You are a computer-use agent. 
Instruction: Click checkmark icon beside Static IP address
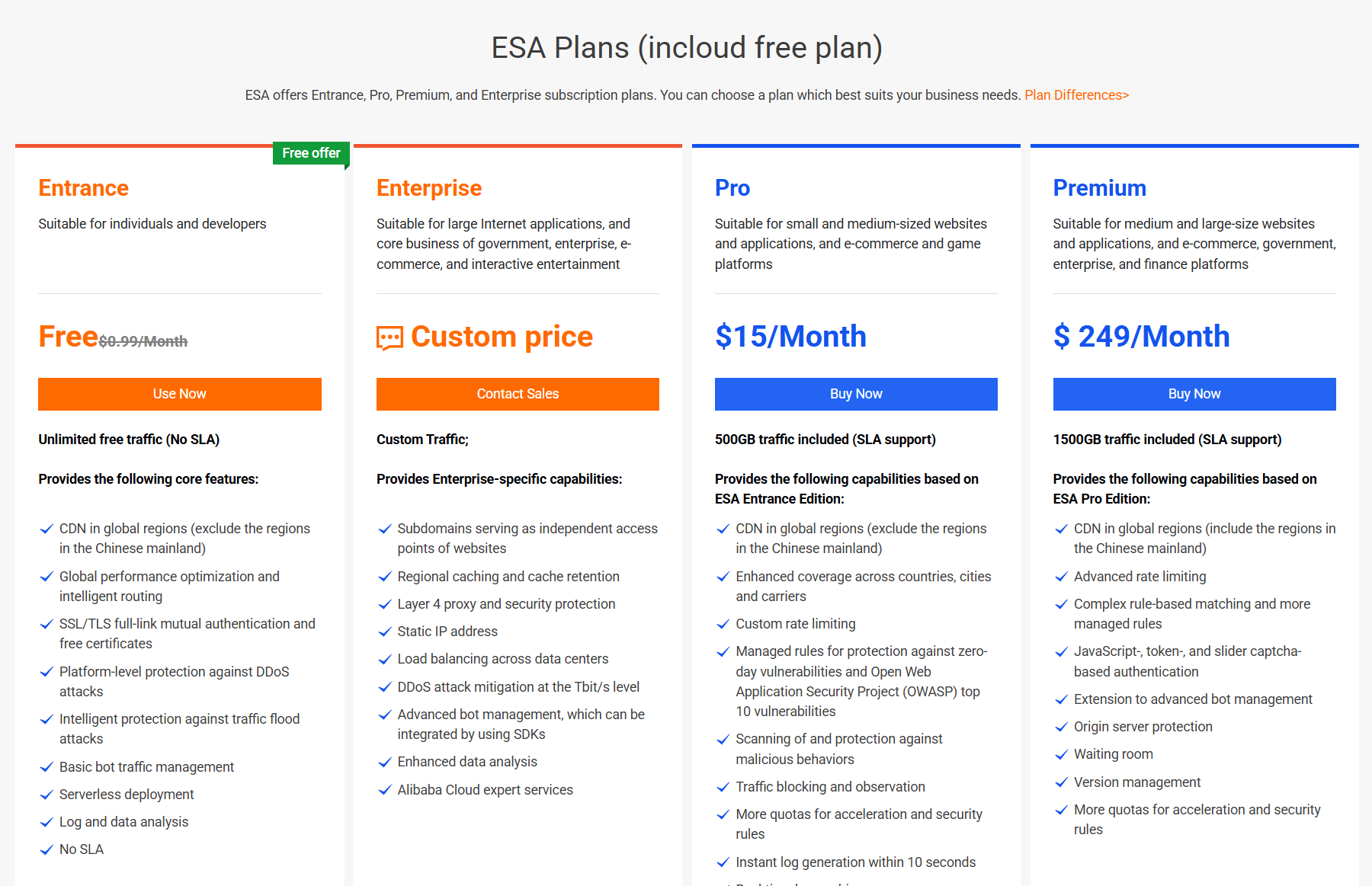click(385, 632)
